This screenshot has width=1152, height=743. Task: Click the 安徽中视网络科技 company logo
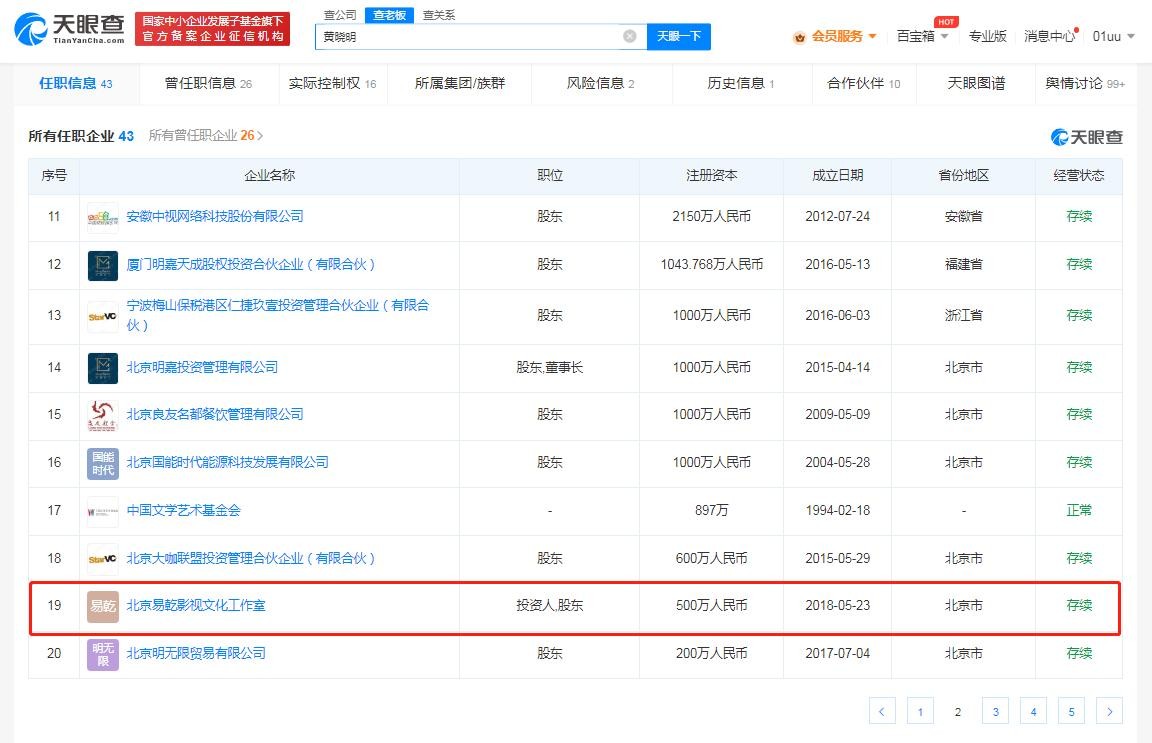[x=103, y=217]
